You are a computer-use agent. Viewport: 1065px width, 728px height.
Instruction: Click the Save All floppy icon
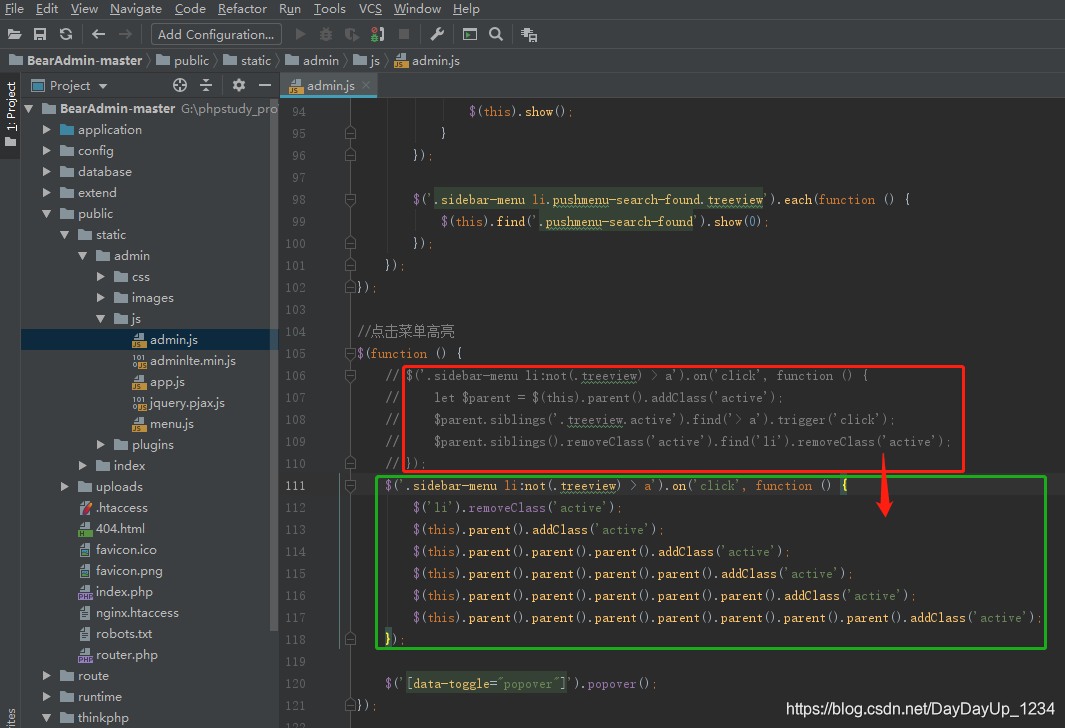(x=40, y=34)
